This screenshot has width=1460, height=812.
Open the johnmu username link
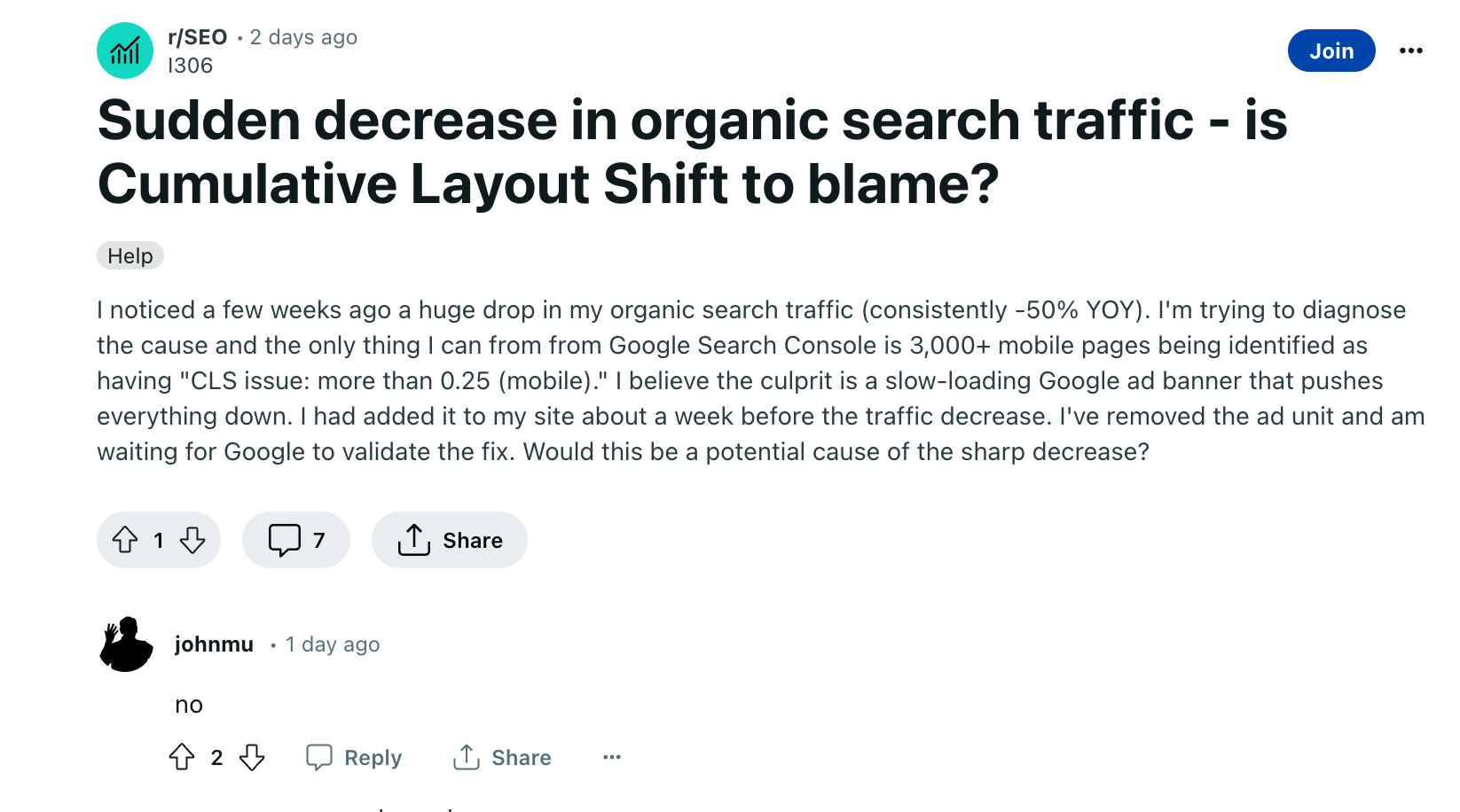coord(214,644)
